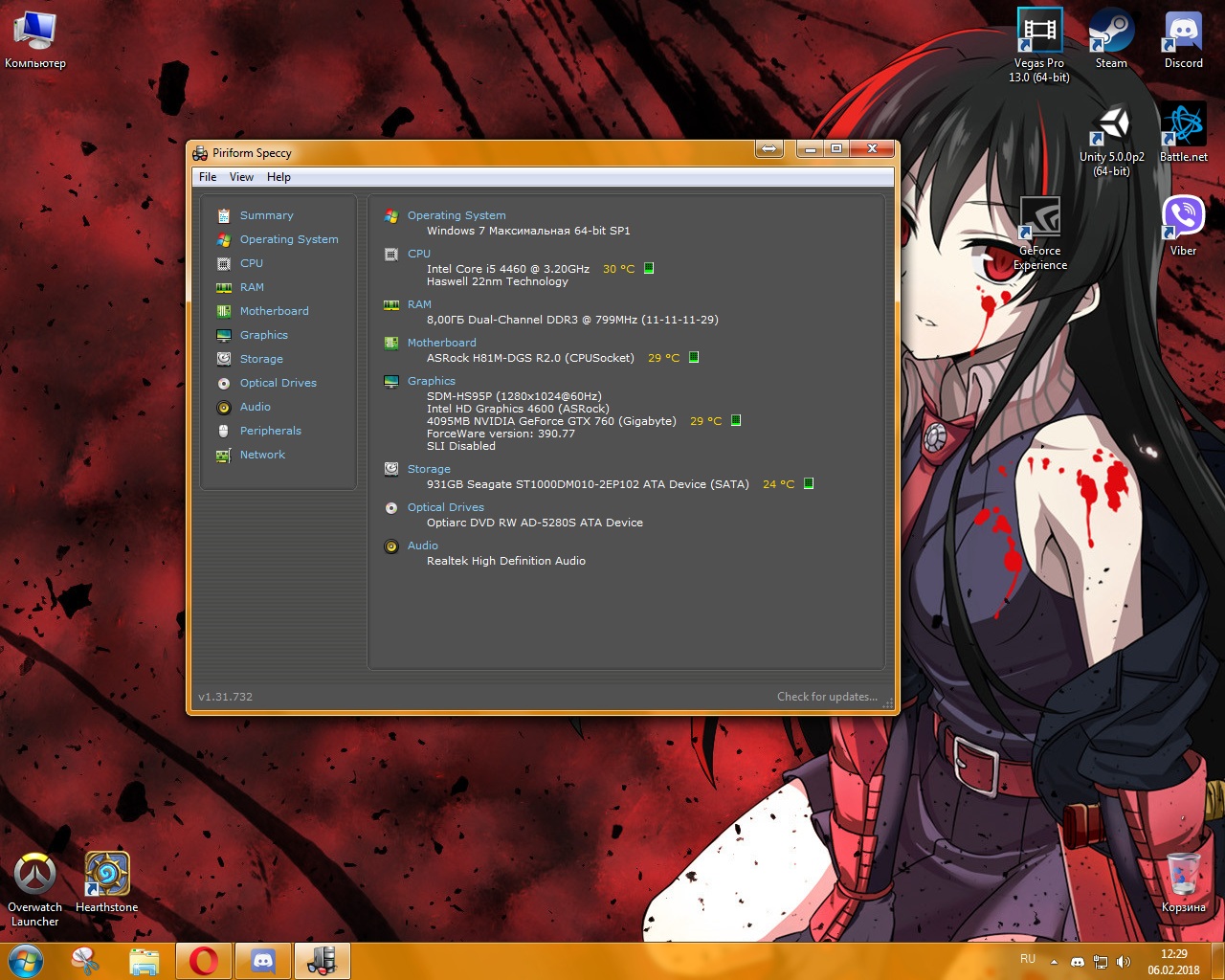This screenshot has width=1225, height=980.
Task: Select Peripherals in the sidebar
Action: (270, 431)
